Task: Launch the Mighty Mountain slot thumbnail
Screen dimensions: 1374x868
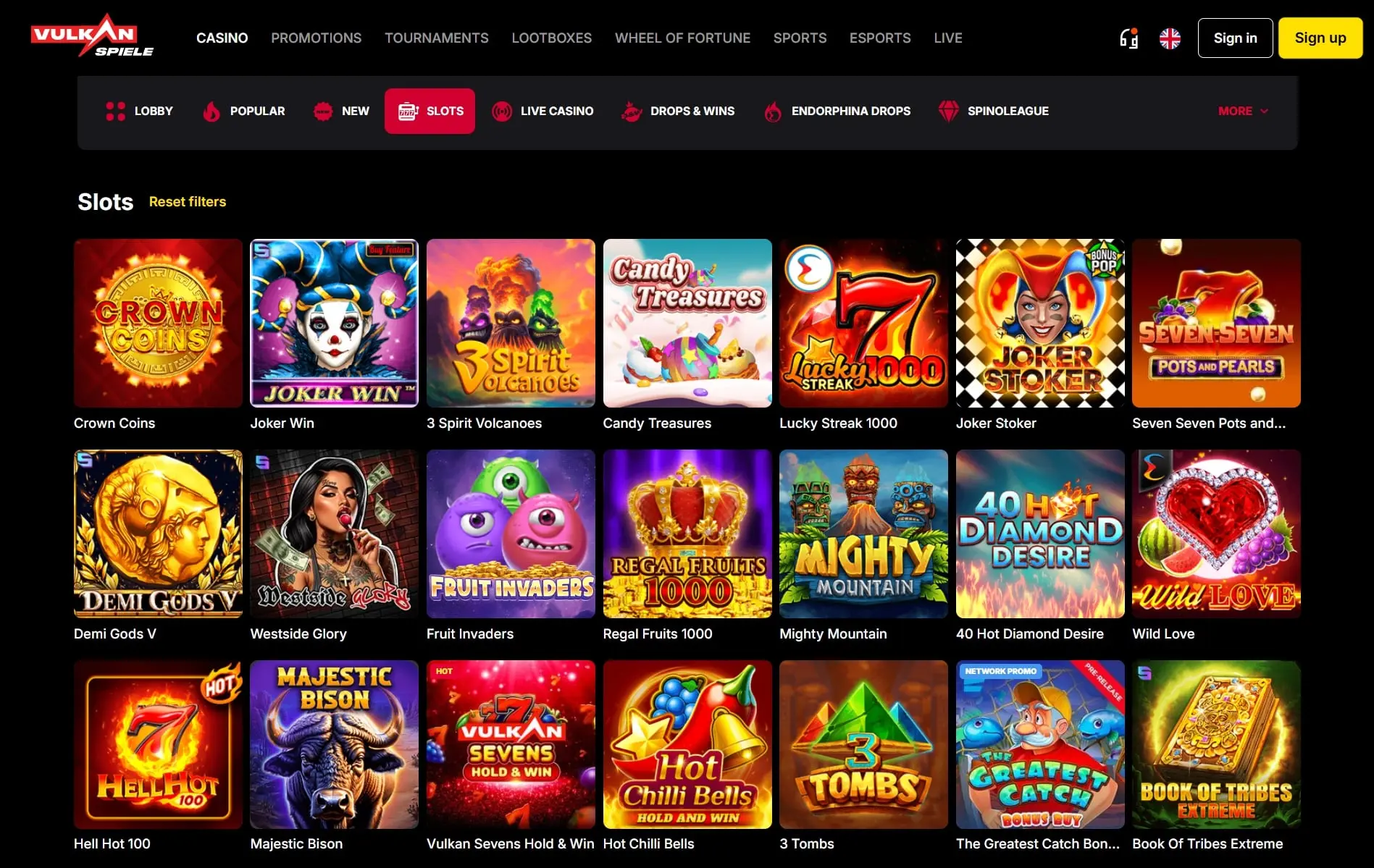Action: click(863, 534)
